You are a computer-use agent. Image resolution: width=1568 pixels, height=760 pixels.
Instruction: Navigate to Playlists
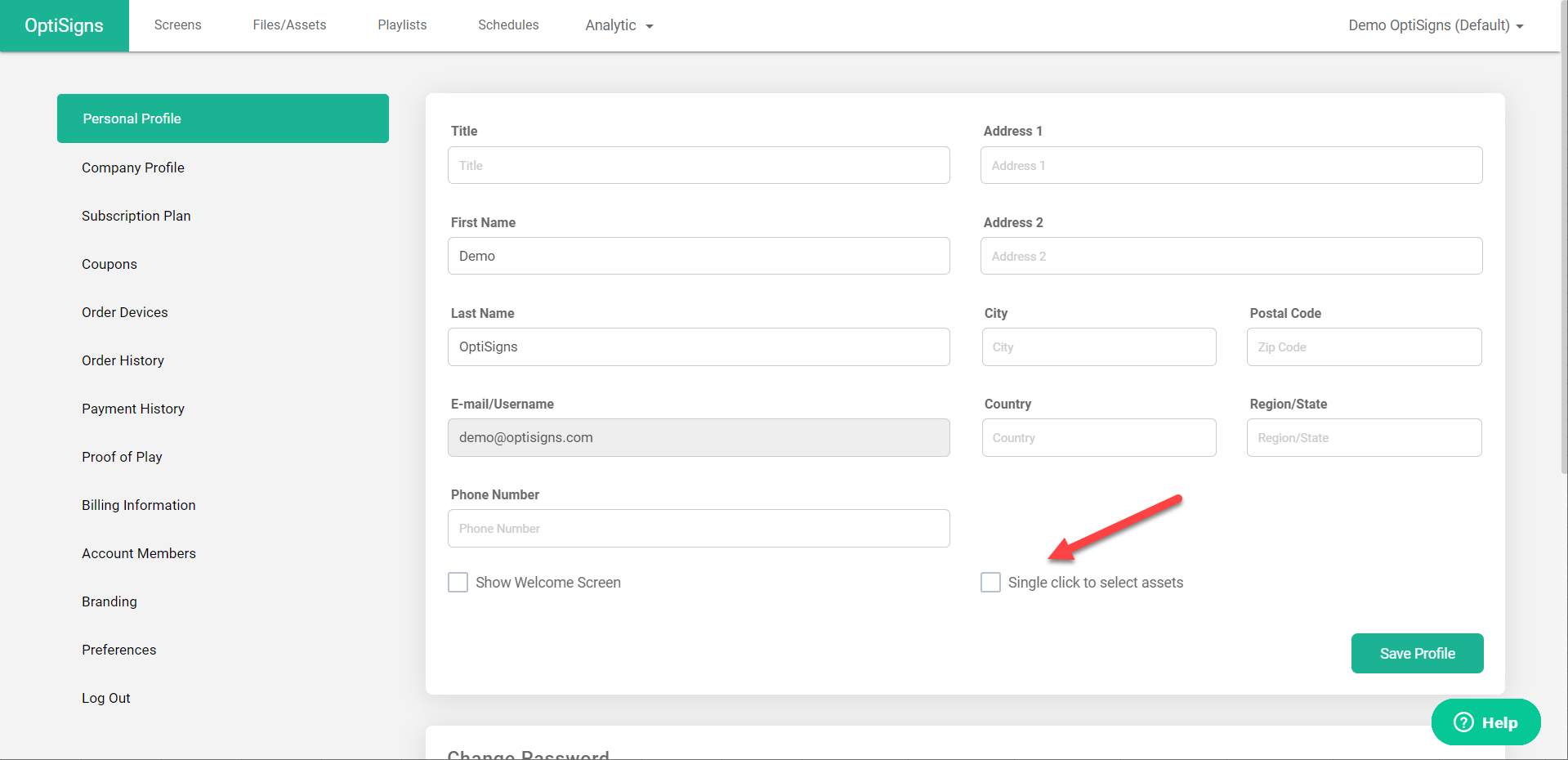[401, 25]
